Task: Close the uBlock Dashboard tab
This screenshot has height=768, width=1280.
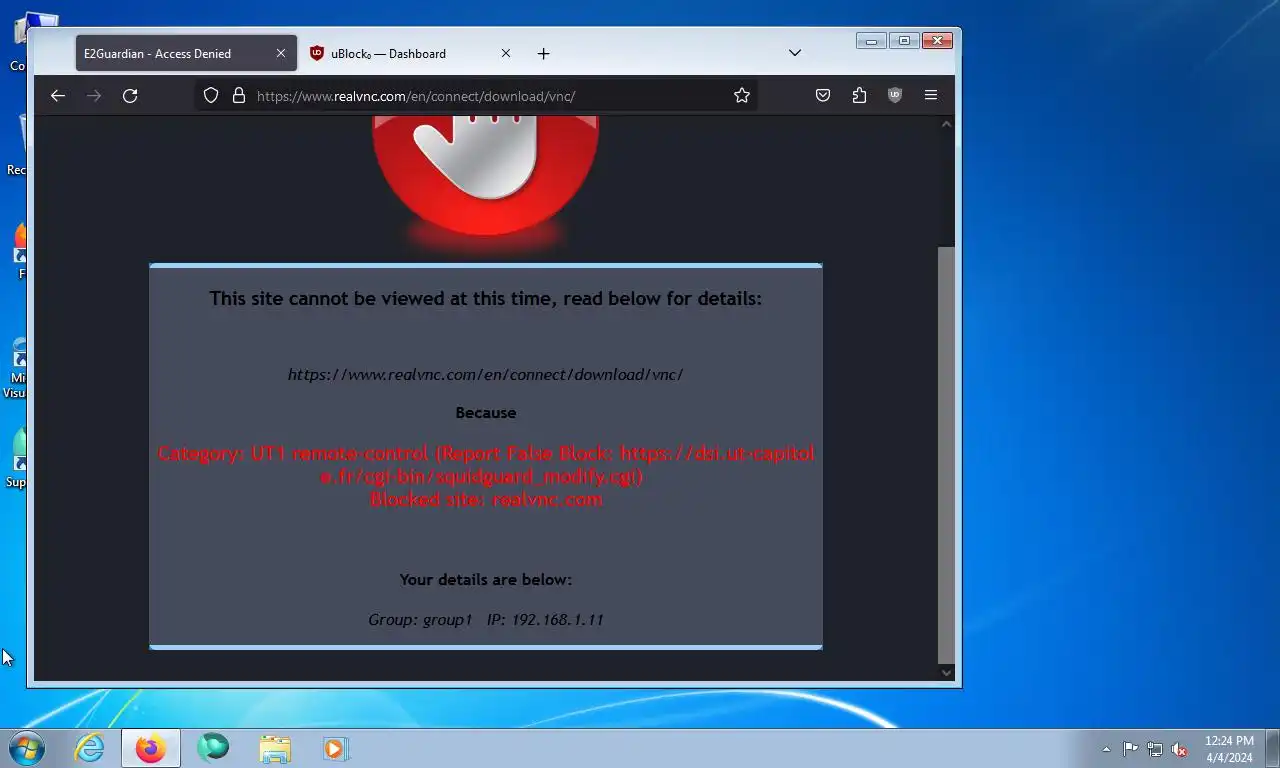Action: pyautogui.click(x=506, y=54)
